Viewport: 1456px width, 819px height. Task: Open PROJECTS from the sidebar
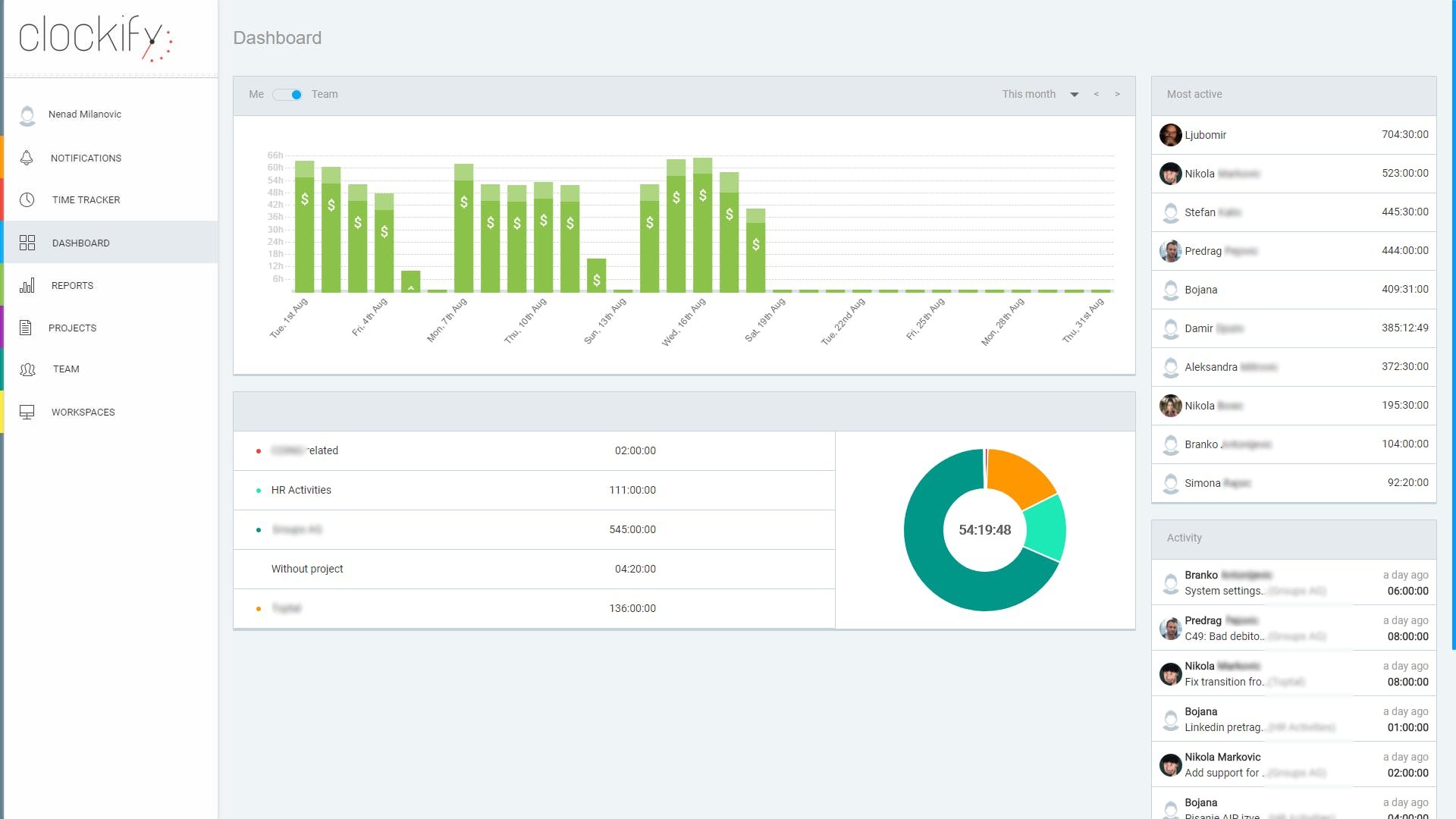click(111, 328)
